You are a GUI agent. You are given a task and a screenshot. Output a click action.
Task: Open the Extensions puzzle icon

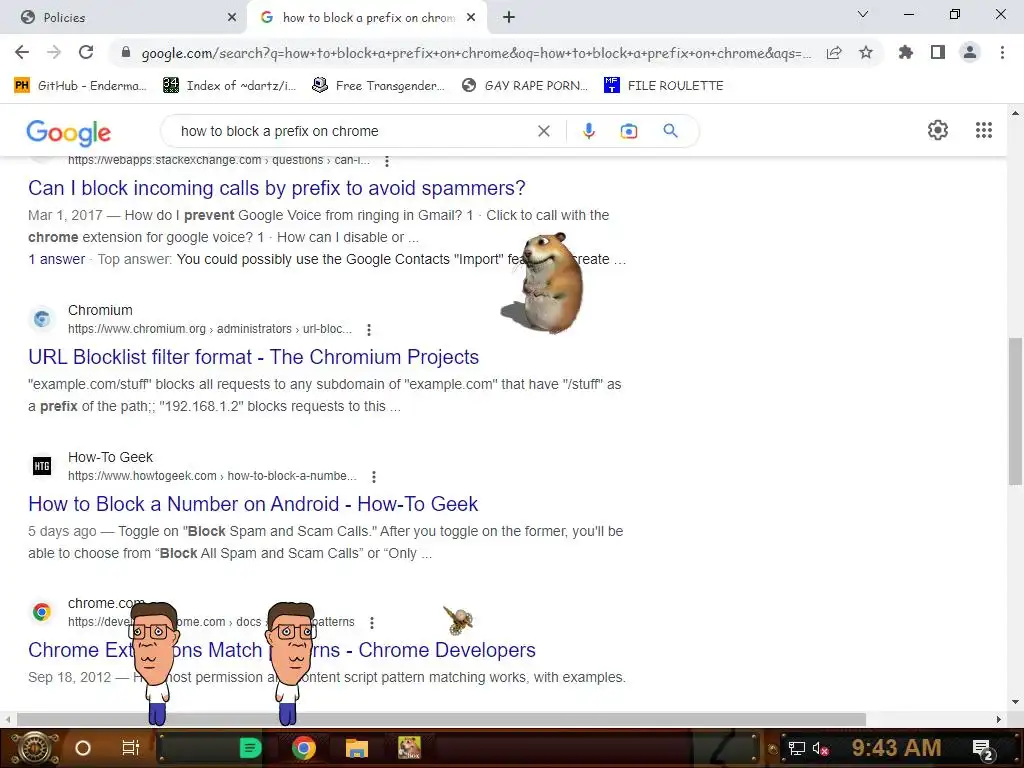click(x=906, y=52)
